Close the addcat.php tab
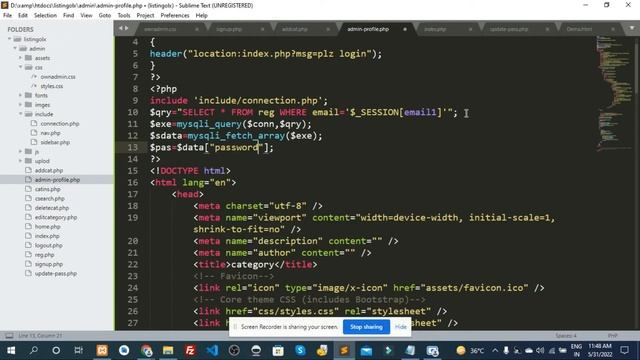Viewport: 640px width, 360px height. point(328,29)
